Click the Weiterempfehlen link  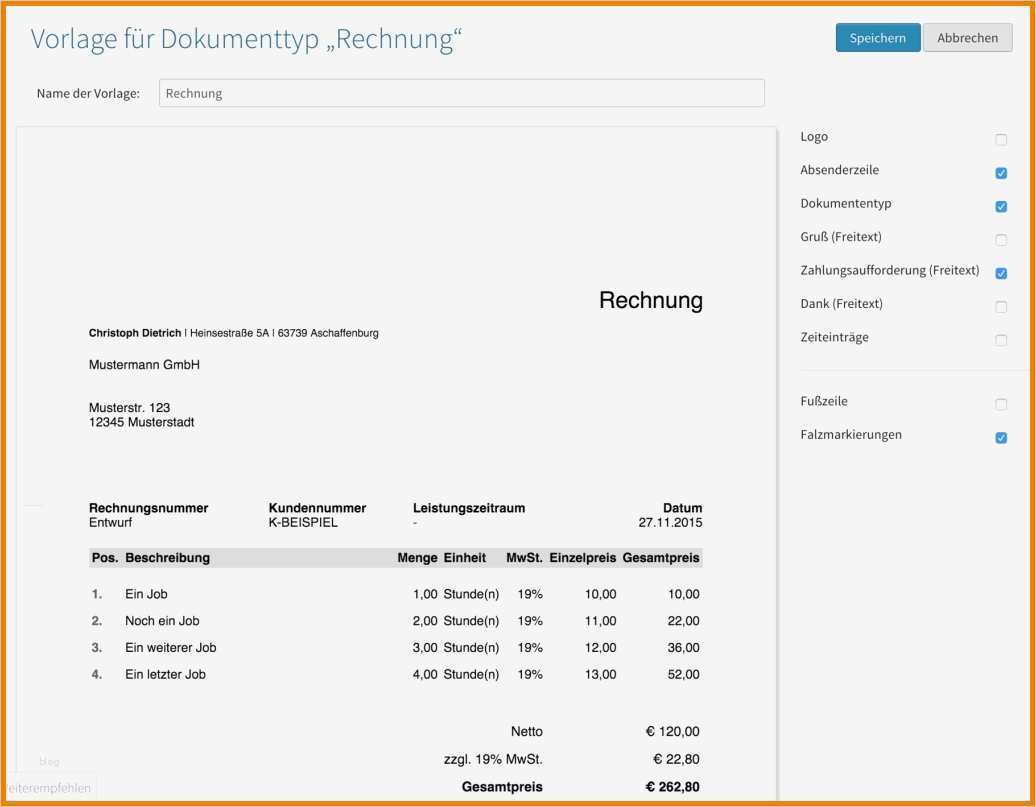point(47,787)
